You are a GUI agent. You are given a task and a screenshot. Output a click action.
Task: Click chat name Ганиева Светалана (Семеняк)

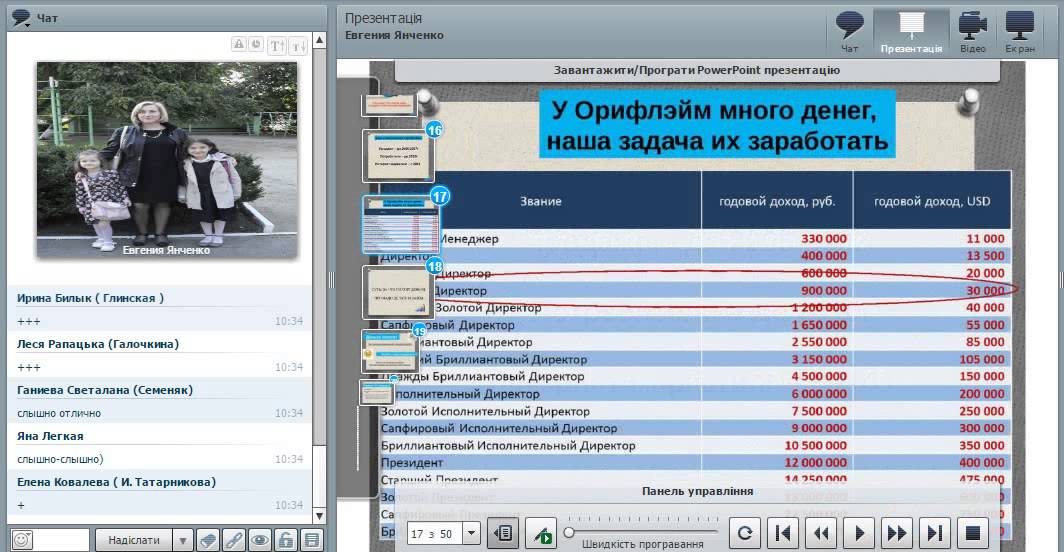pyautogui.click(x=104, y=390)
